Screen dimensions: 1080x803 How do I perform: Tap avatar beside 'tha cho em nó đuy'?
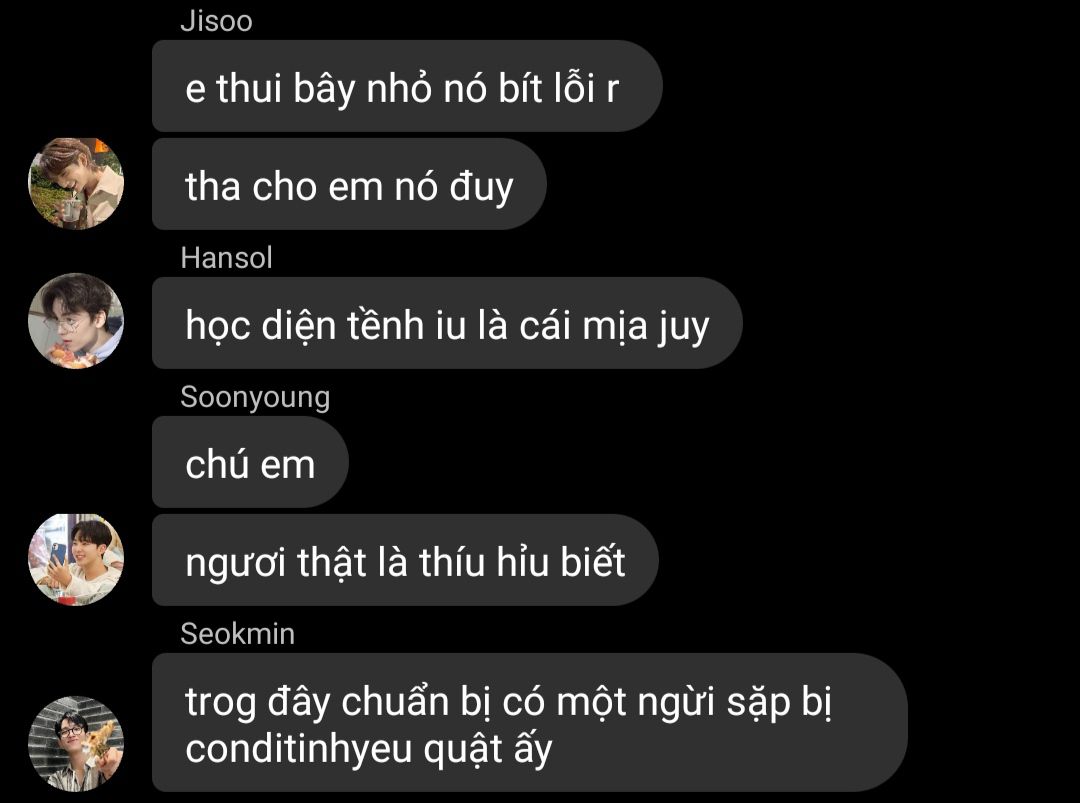(76, 183)
